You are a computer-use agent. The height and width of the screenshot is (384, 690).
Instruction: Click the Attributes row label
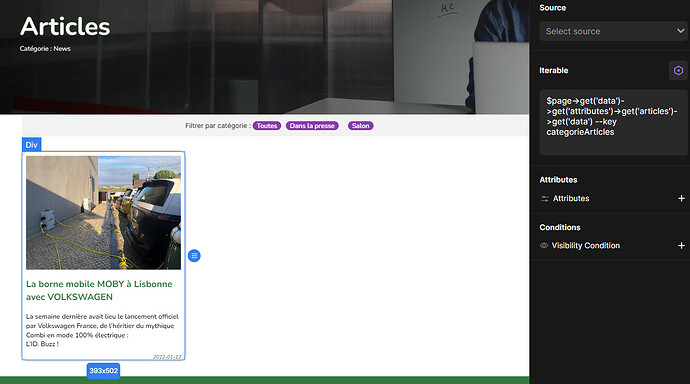(571, 198)
